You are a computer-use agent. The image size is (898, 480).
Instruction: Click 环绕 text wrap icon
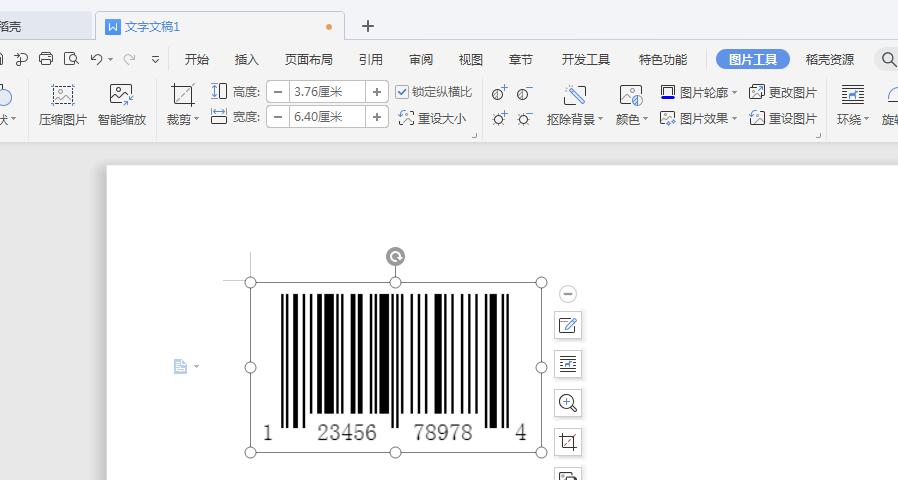(852, 95)
